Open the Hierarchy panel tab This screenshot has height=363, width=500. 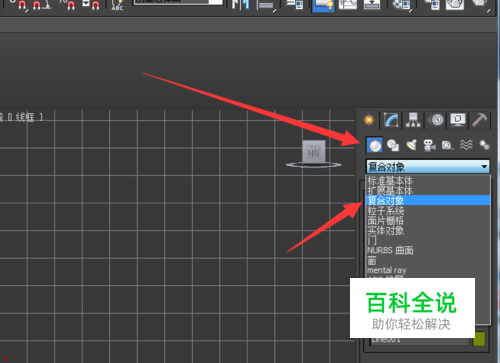[x=413, y=120]
